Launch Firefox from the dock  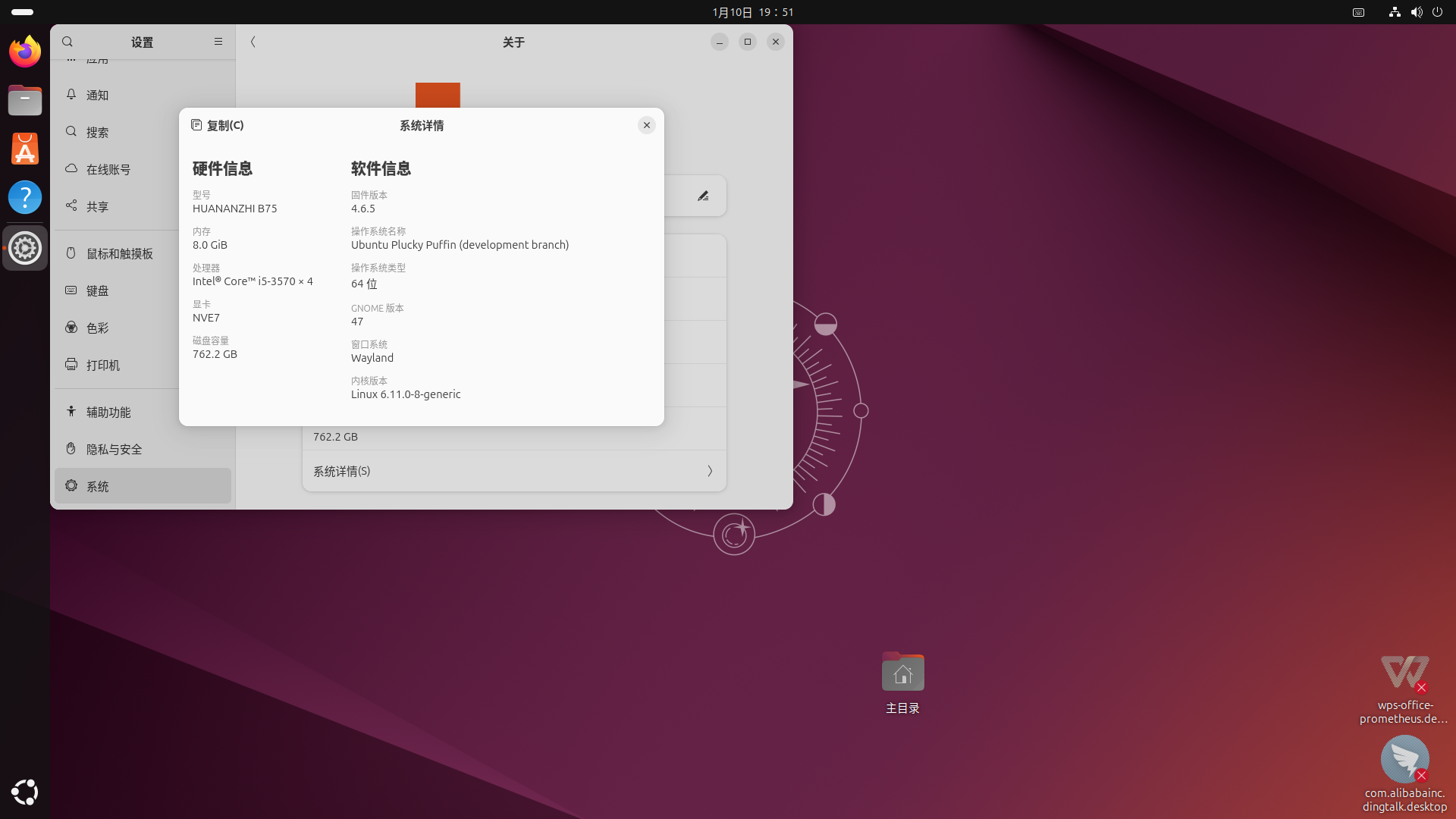tap(25, 52)
